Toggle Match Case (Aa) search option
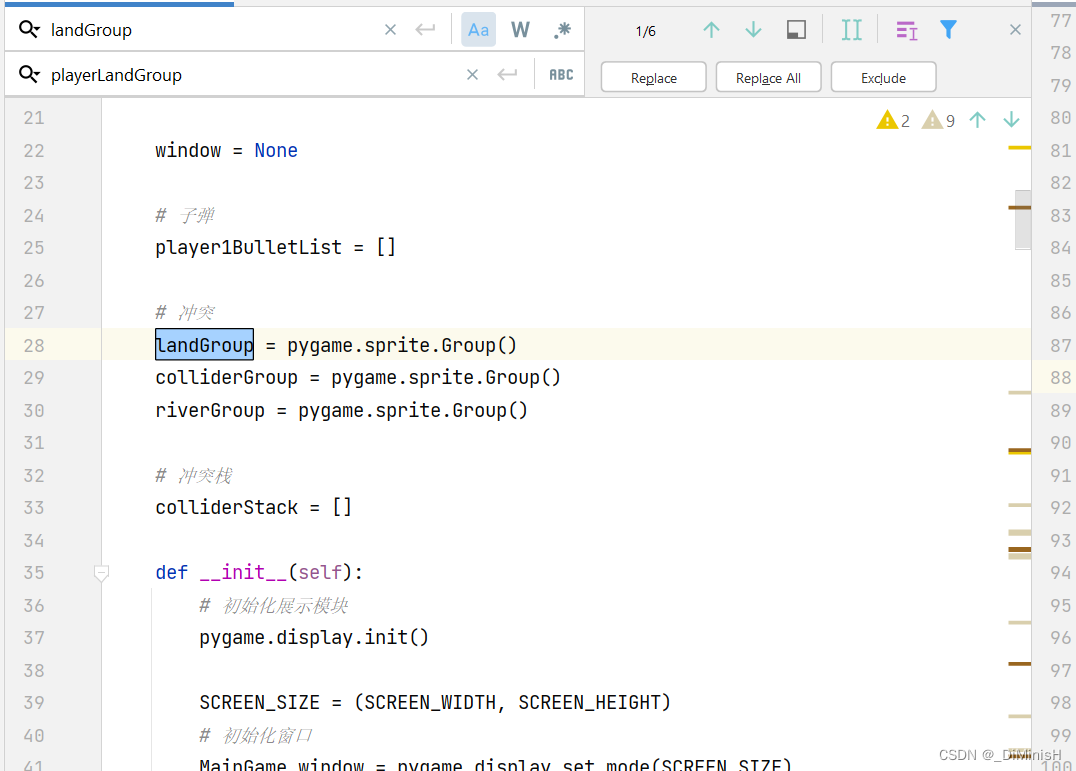The height and width of the screenshot is (771, 1076). pyautogui.click(x=478, y=30)
